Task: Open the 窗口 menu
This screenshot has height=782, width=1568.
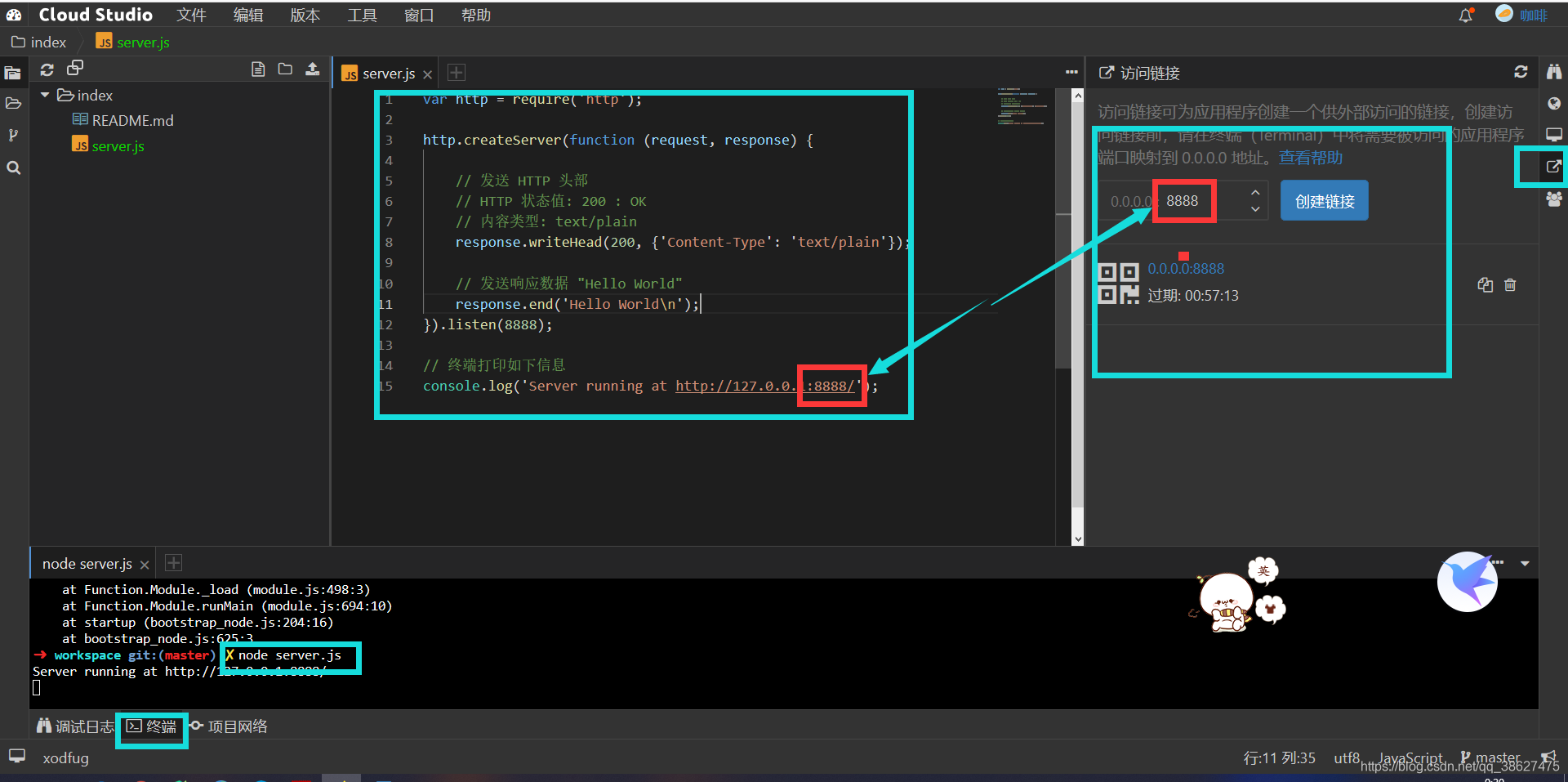Action: pos(419,15)
